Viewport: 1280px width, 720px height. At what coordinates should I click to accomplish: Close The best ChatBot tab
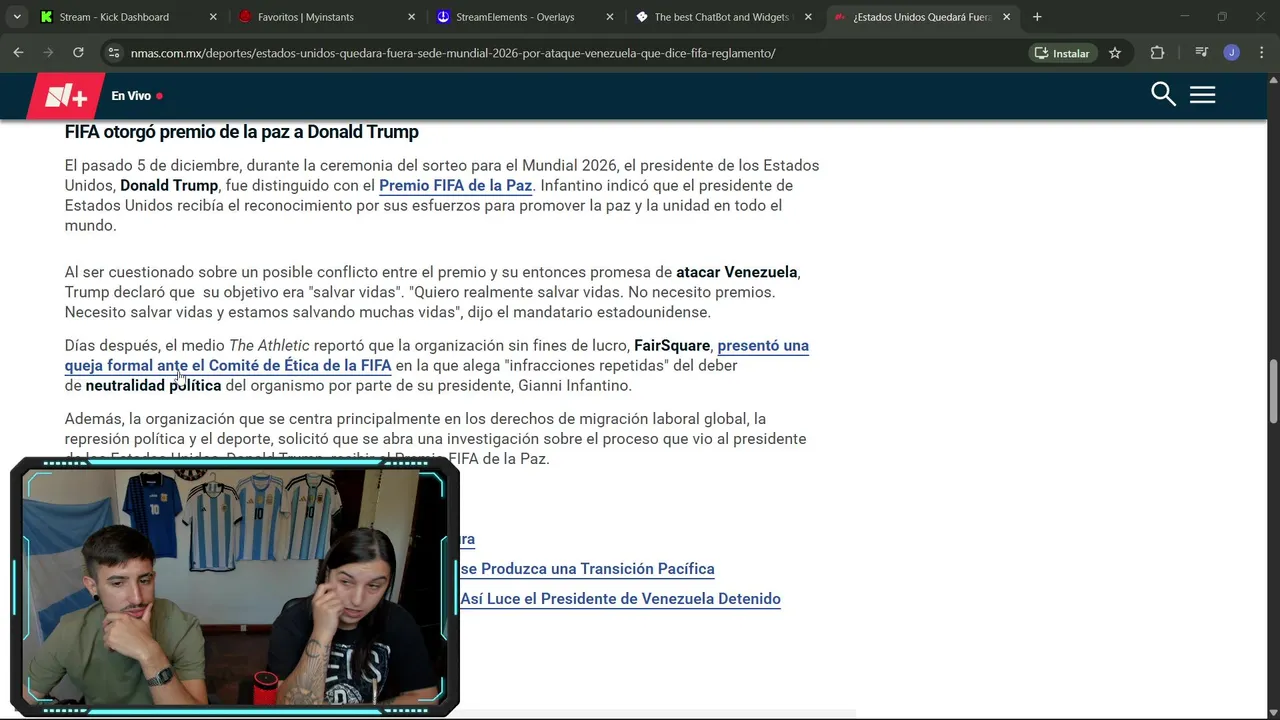click(x=808, y=17)
